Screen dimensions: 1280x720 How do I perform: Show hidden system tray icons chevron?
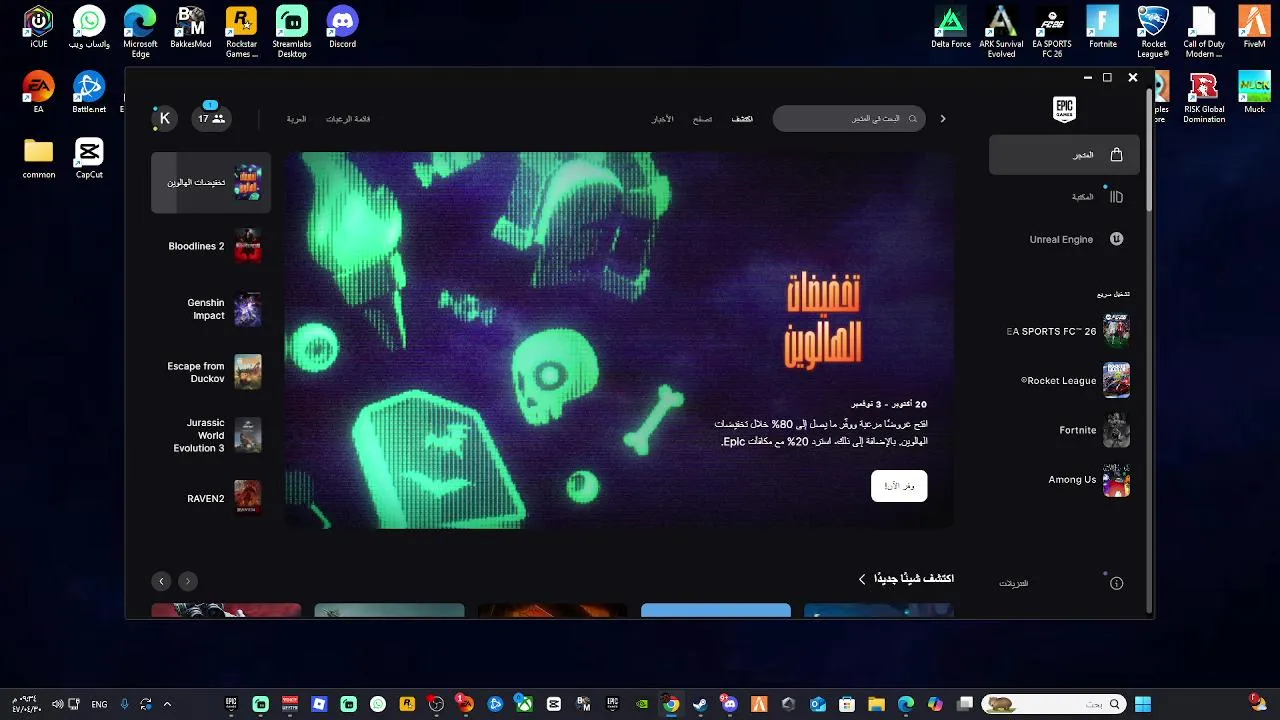pos(167,704)
